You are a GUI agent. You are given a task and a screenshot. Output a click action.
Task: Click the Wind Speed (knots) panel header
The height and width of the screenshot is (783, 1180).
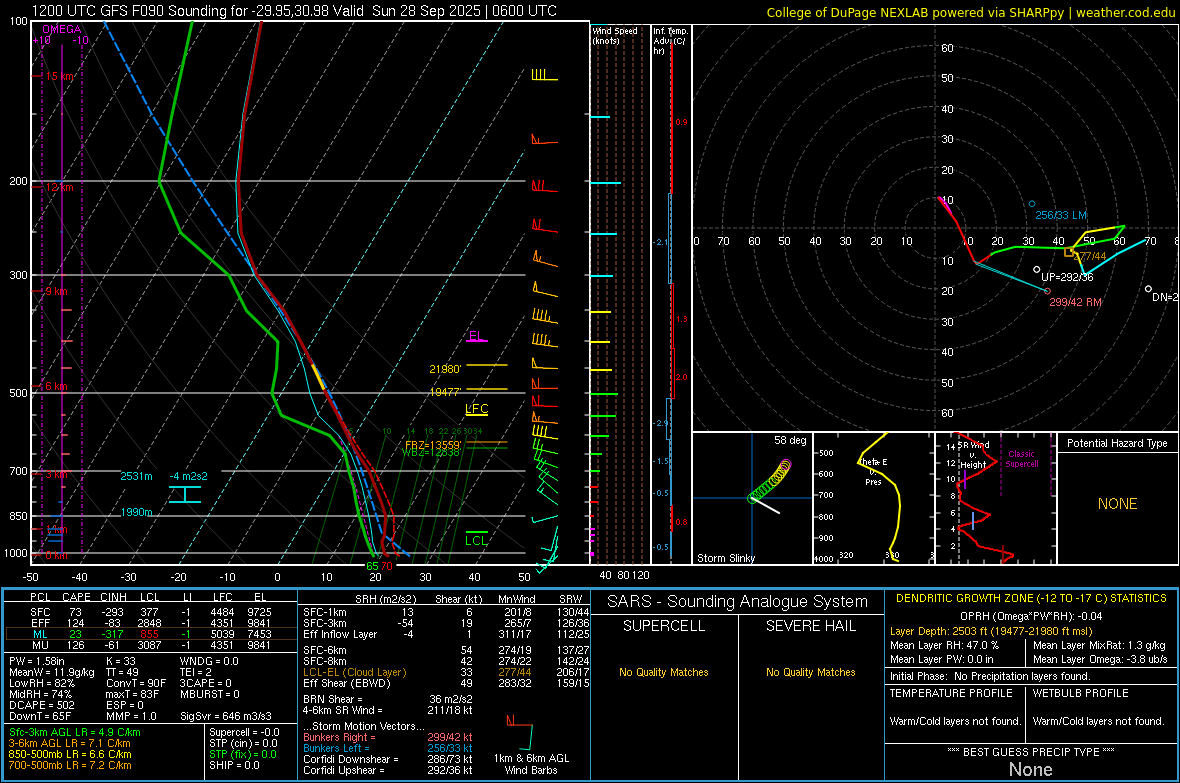click(614, 35)
